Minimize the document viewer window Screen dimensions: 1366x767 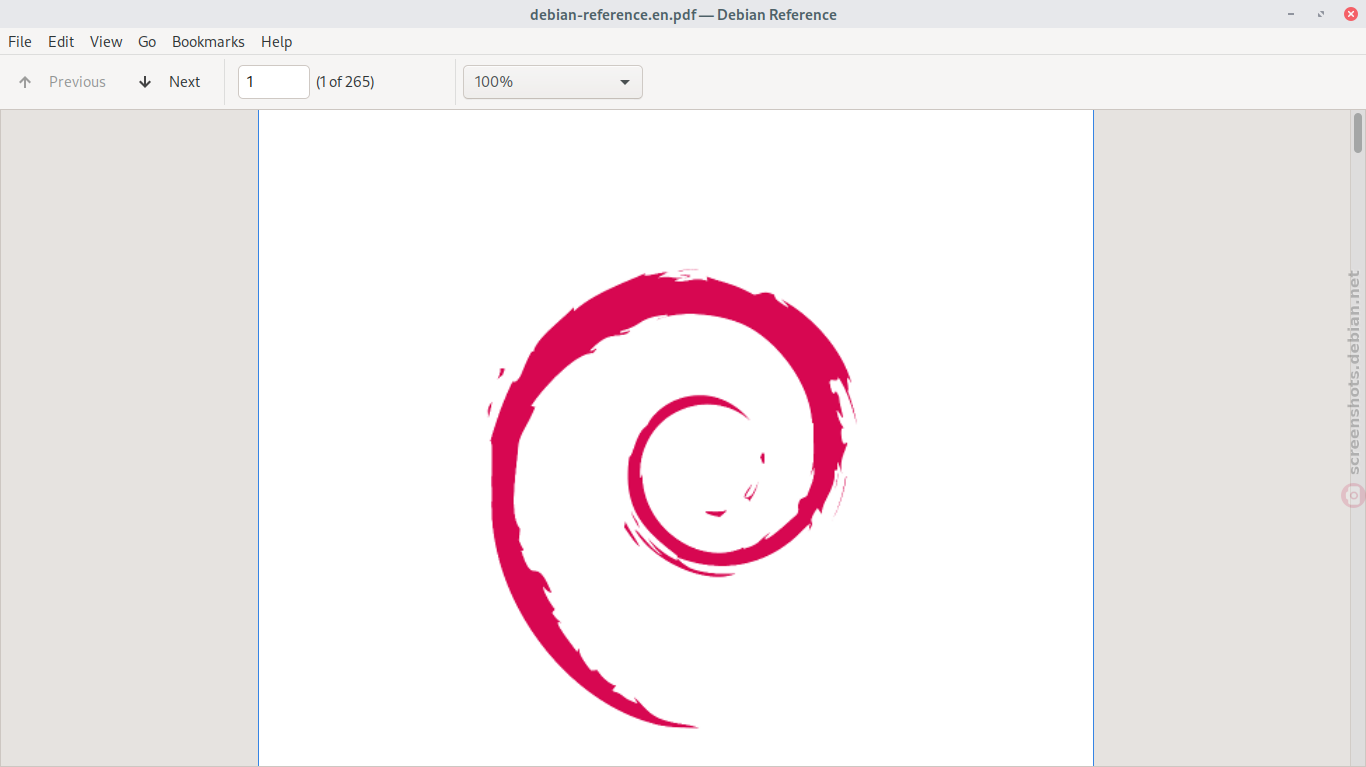(x=1292, y=14)
